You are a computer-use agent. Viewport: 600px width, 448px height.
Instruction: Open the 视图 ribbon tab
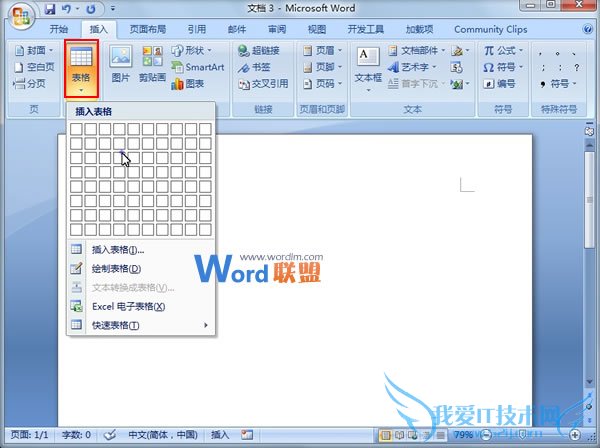(x=317, y=29)
